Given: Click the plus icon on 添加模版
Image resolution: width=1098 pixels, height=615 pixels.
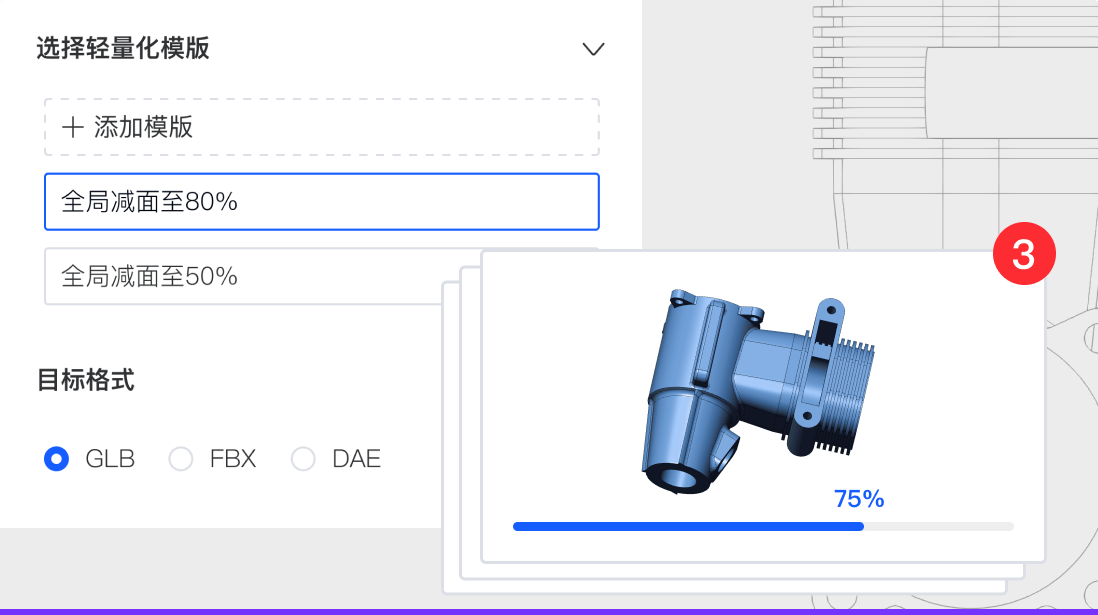Looking at the screenshot, I should pos(70,126).
